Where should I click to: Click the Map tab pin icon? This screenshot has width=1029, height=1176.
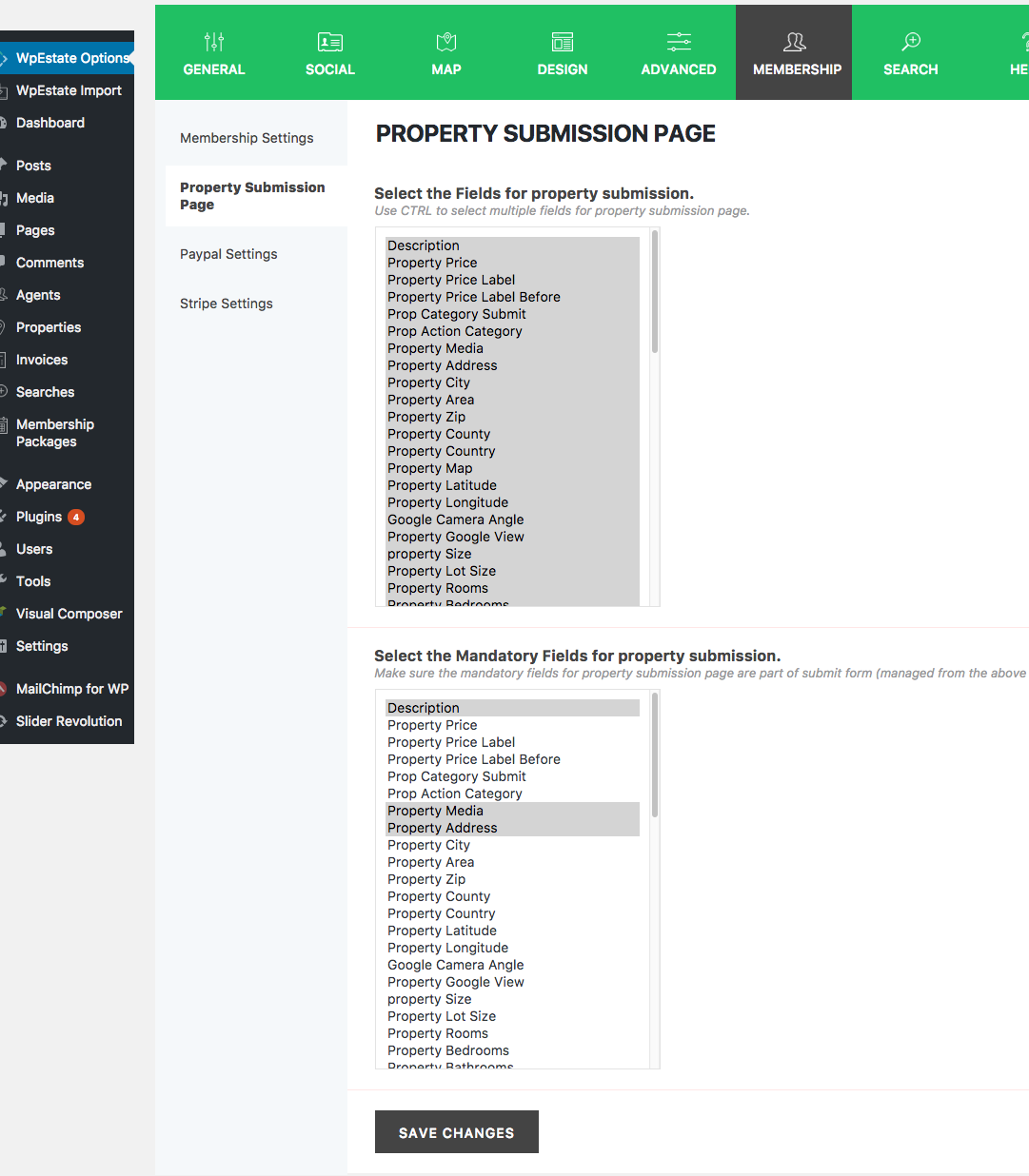click(445, 42)
